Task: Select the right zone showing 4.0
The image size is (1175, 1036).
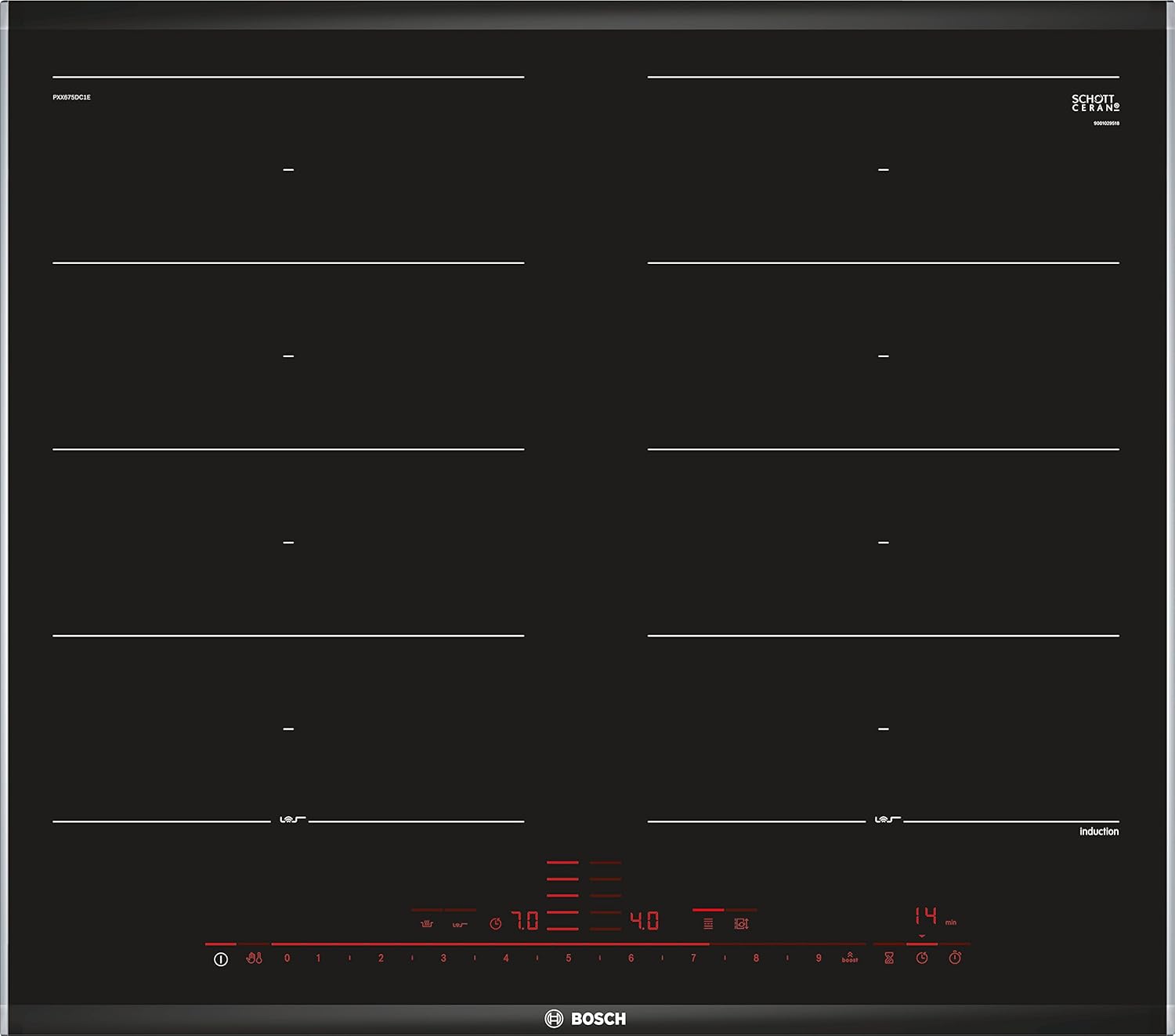Action: (x=644, y=921)
